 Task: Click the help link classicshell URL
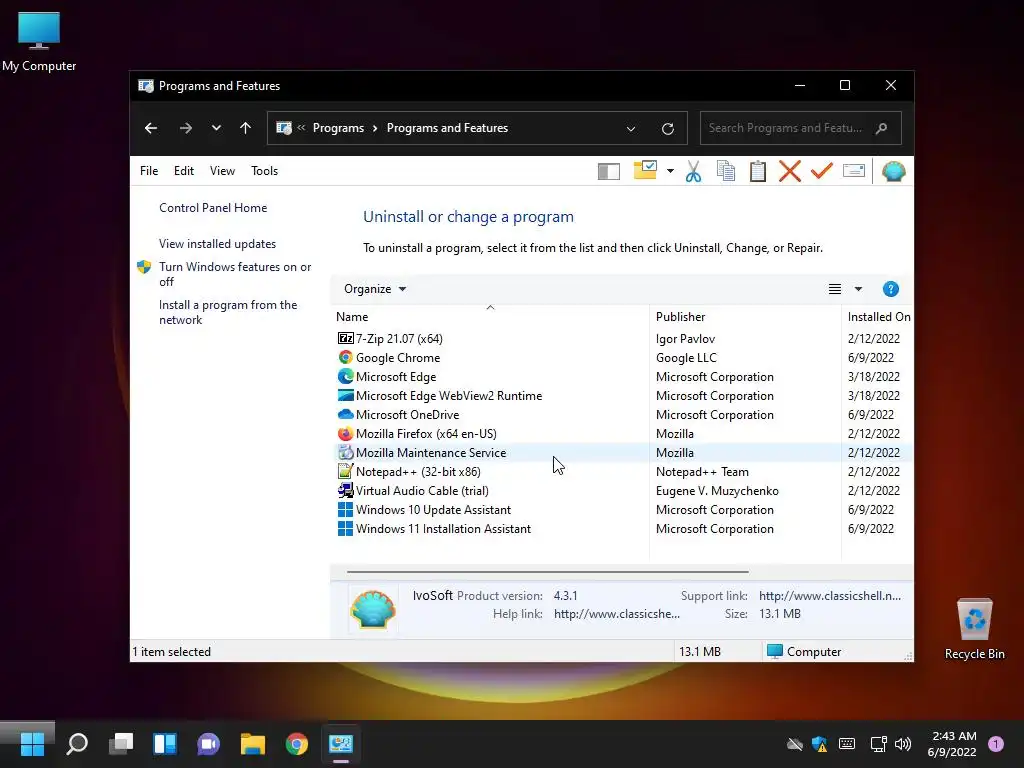point(616,613)
